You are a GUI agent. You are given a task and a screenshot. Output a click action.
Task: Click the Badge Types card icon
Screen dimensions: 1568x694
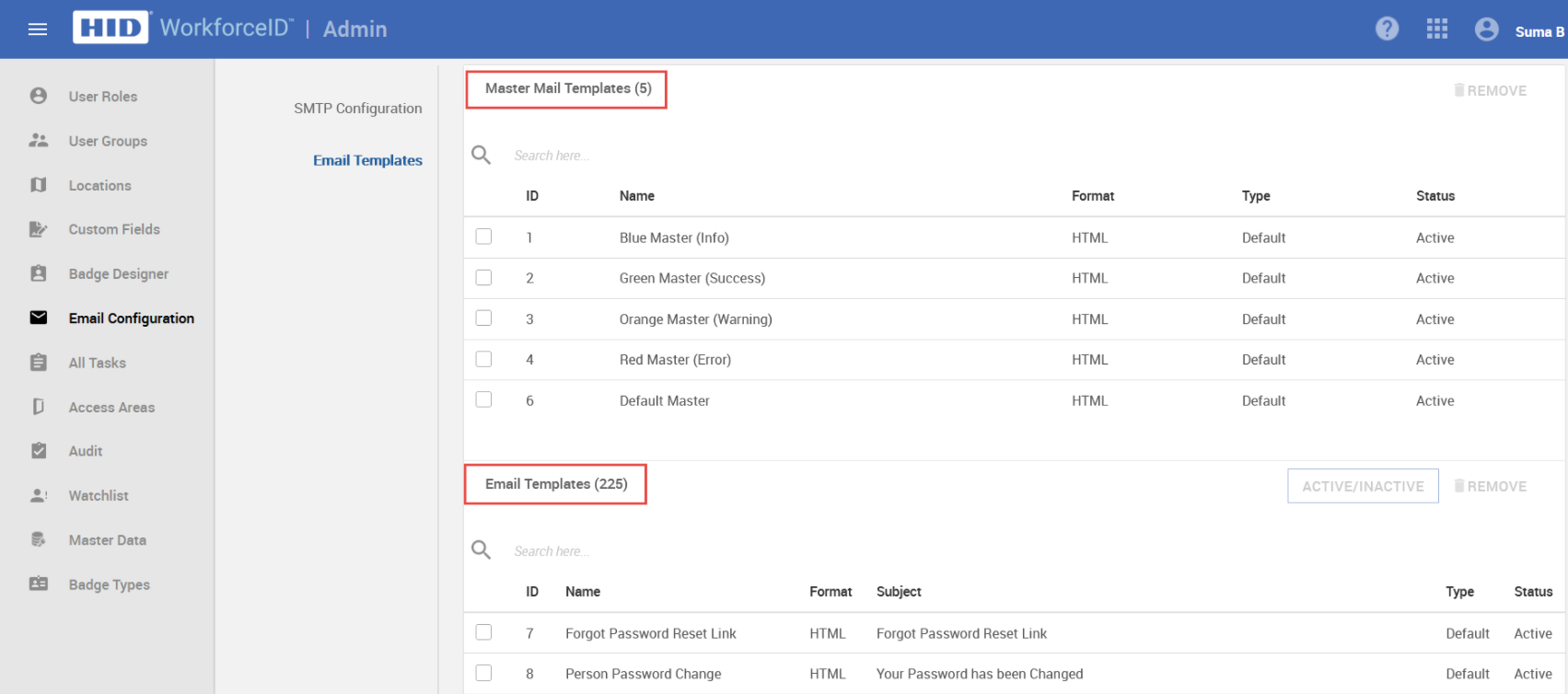point(39,584)
